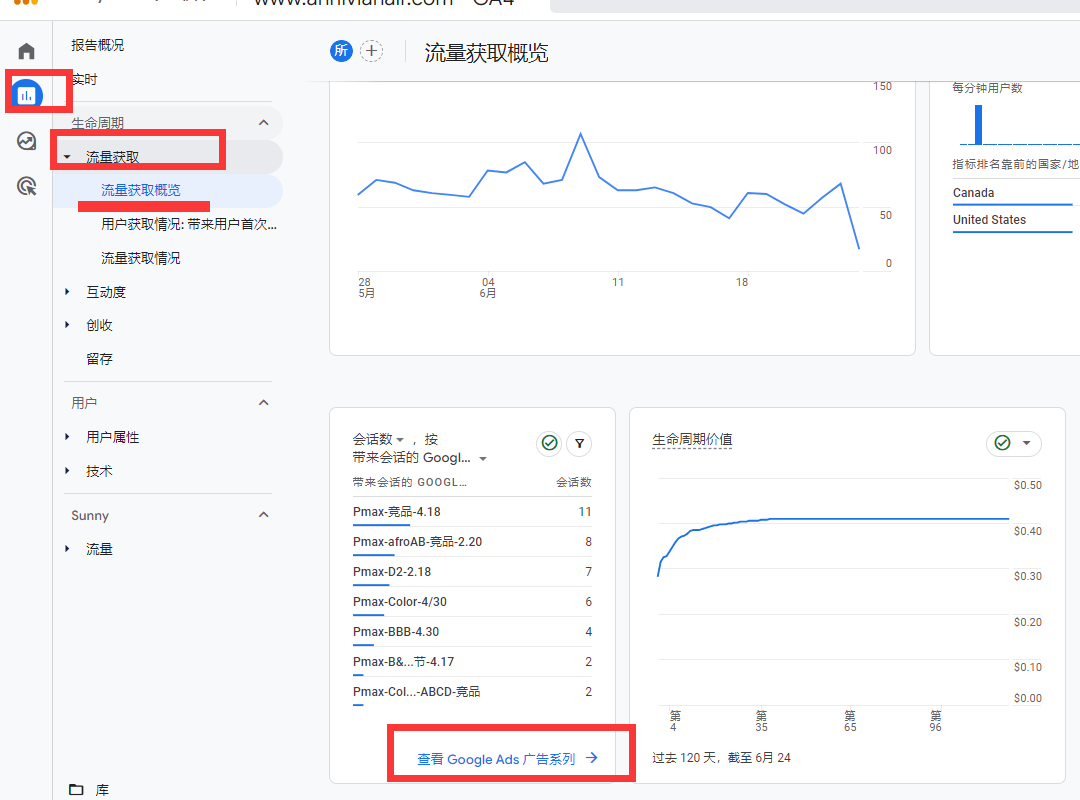Open the filter funnel on the sessions card

pos(579,443)
